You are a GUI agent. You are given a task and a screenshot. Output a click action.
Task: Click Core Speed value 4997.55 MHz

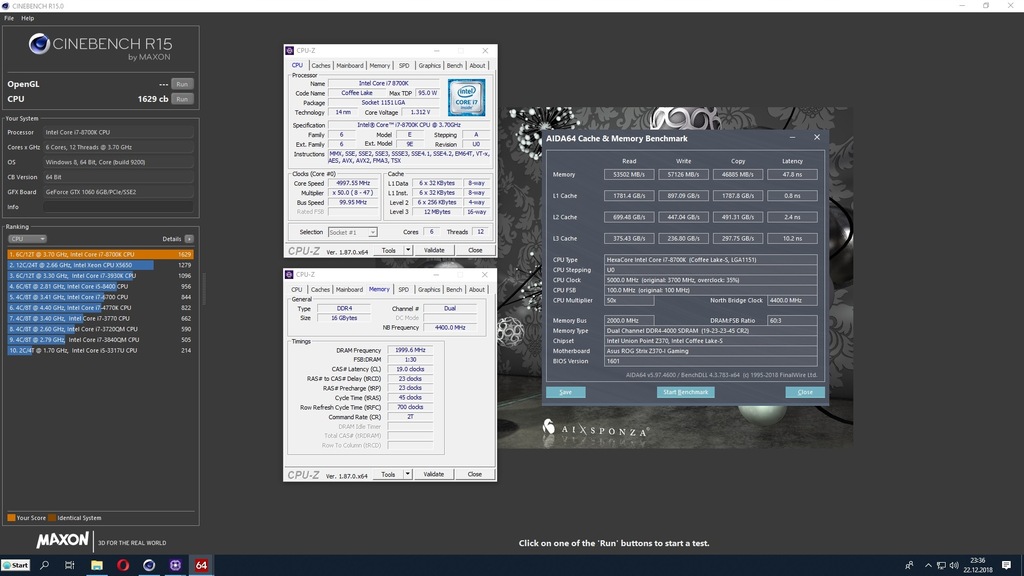(x=353, y=184)
